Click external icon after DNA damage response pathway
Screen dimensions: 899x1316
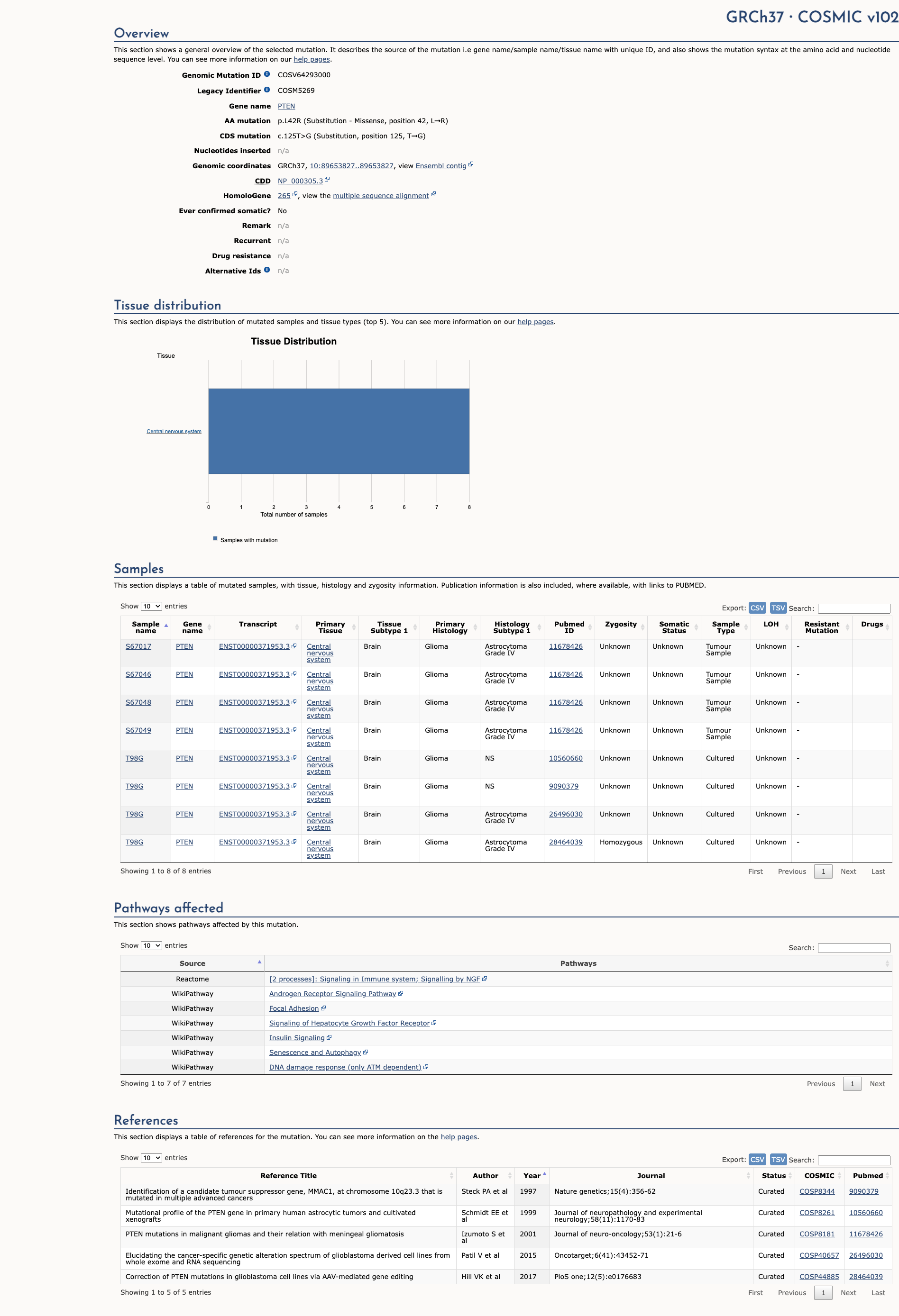click(426, 1067)
